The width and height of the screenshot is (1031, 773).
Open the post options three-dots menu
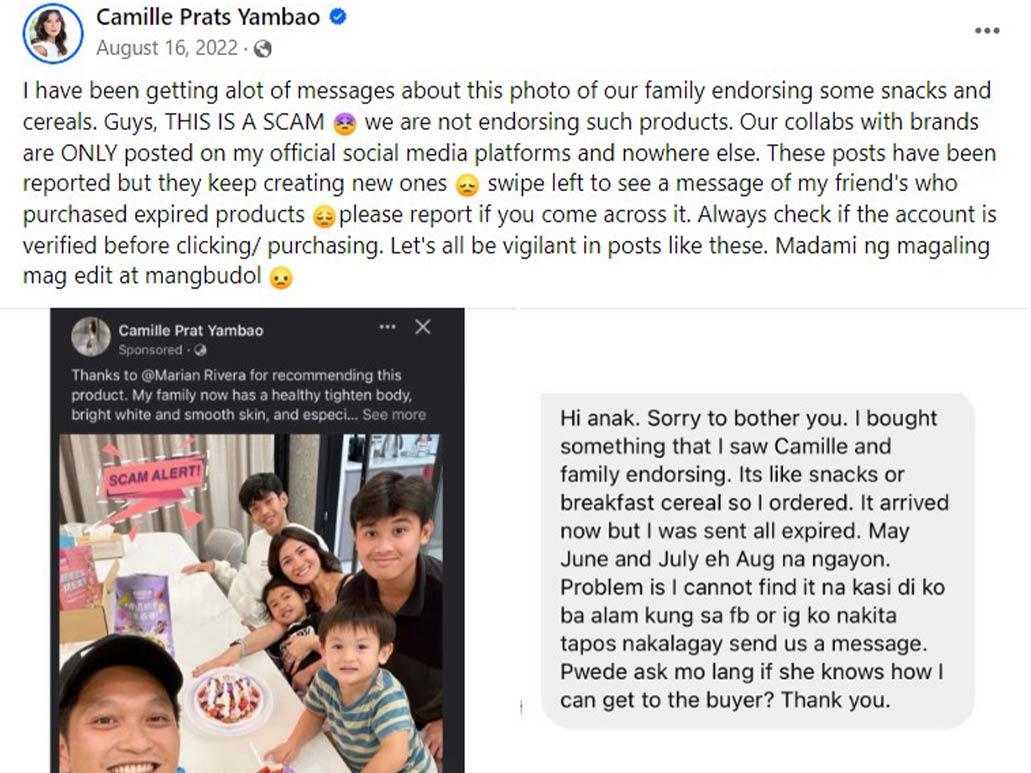pyautogui.click(x=986, y=30)
